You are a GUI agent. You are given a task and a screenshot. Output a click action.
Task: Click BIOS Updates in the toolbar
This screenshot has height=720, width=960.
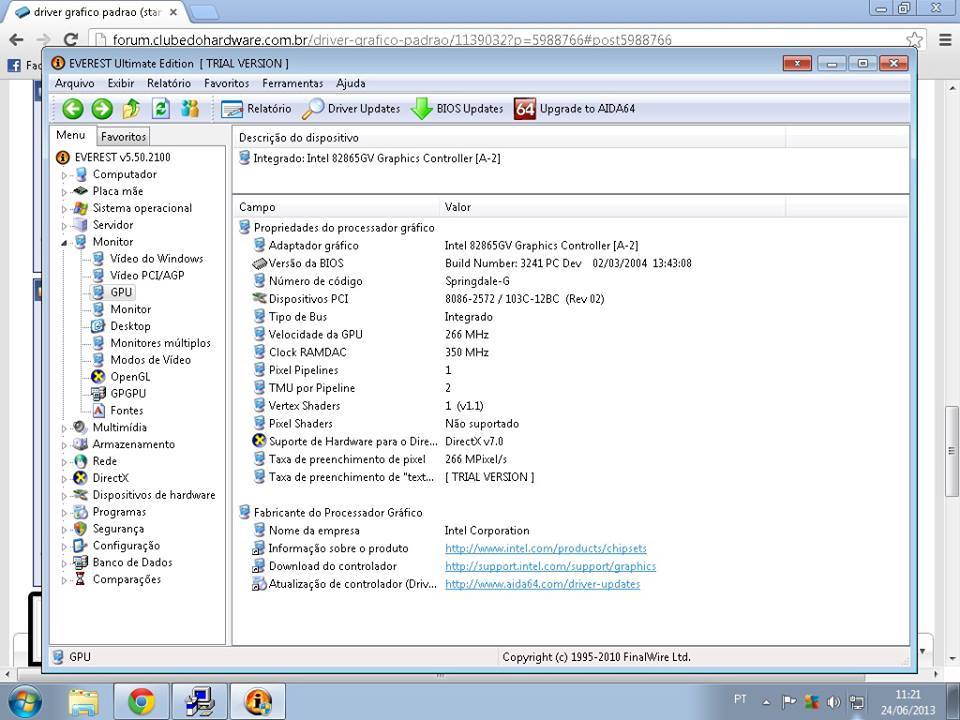pos(457,109)
